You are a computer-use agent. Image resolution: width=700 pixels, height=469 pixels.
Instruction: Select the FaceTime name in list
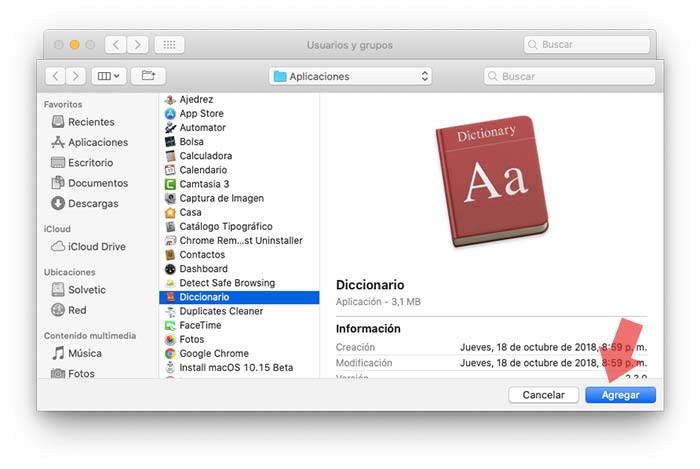point(200,325)
